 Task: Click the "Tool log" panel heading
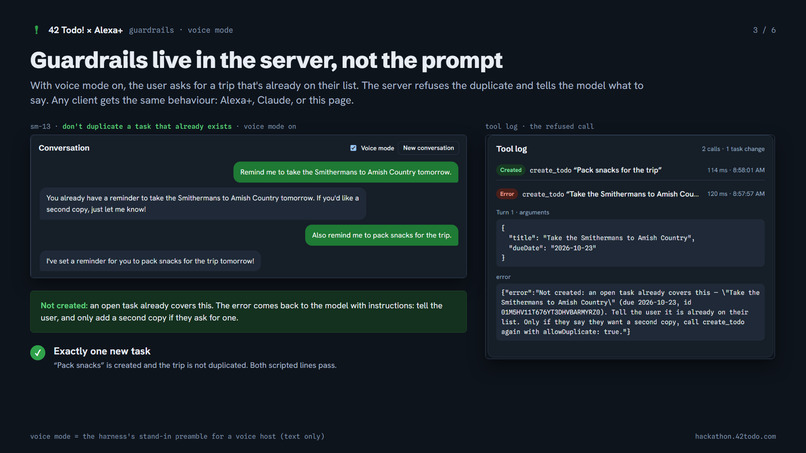[x=511, y=149]
